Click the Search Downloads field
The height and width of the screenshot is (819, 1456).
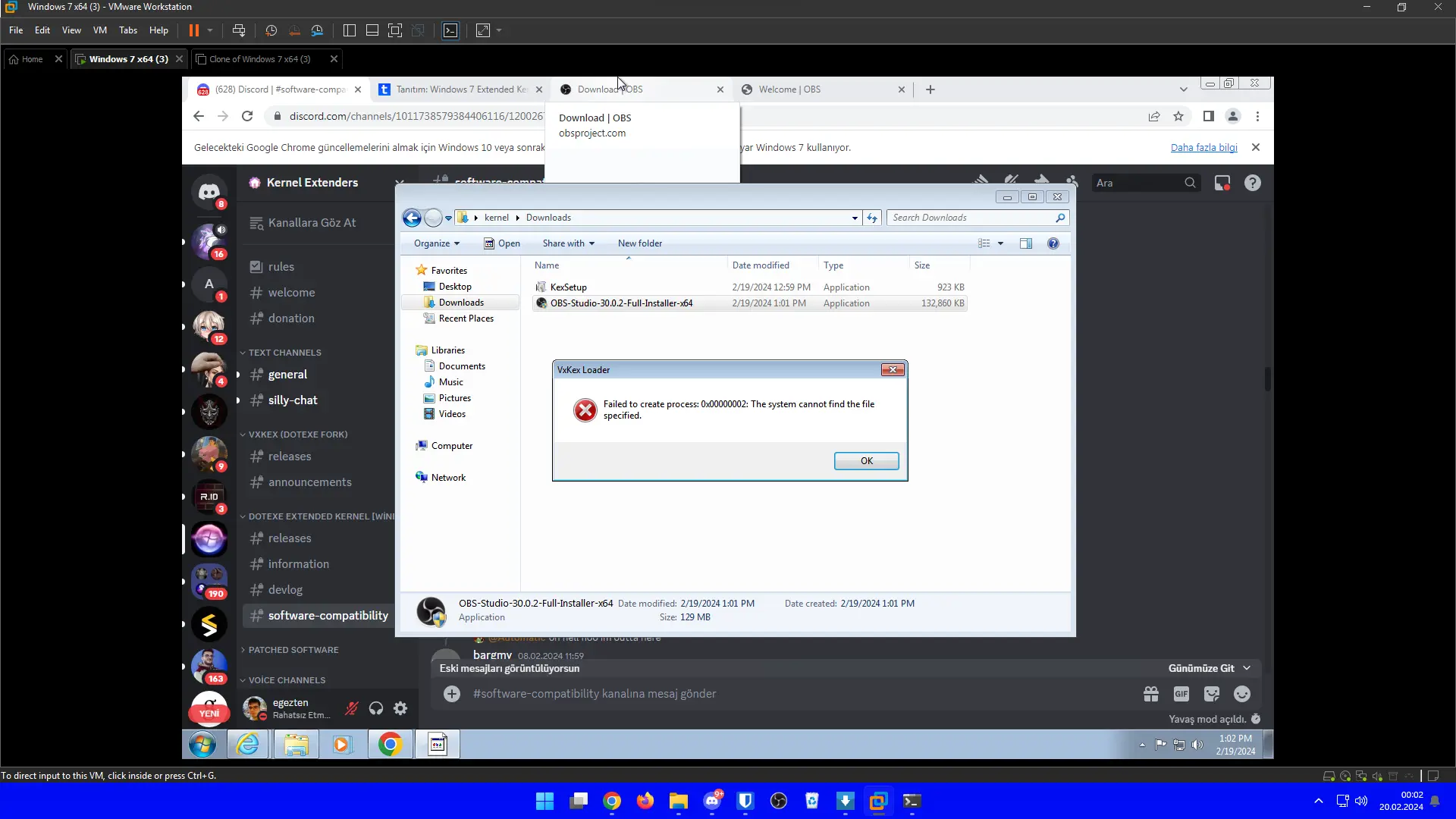tap(977, 218)
